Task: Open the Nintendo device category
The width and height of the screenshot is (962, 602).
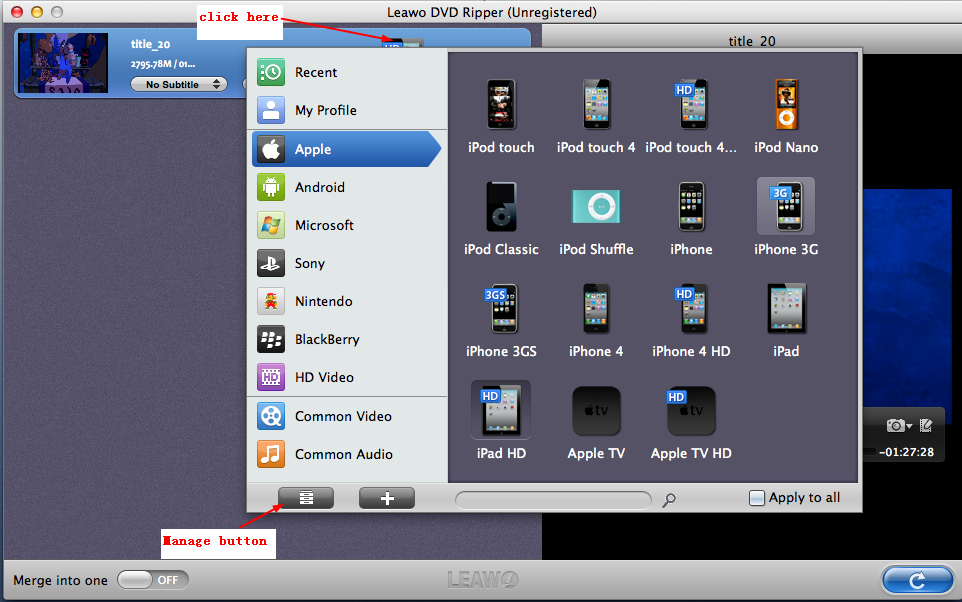Action: tap(347, 301)
